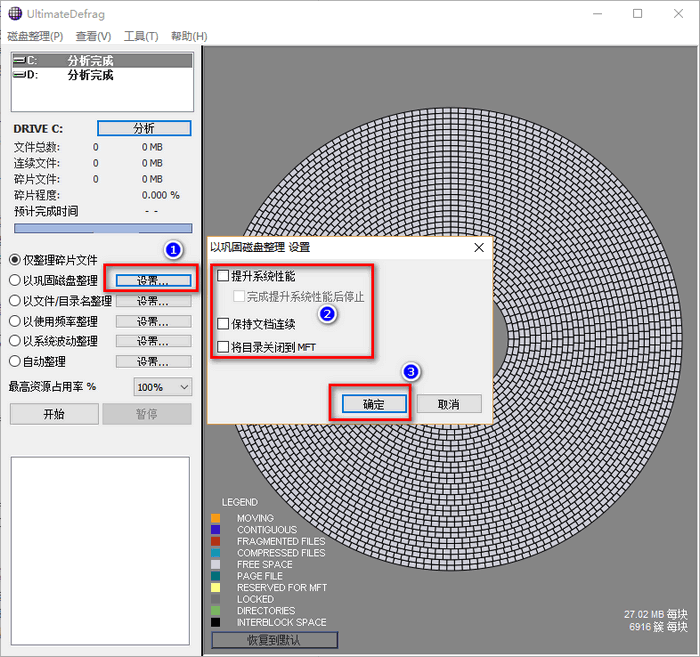This screenshot has height=657, width=700.
Task: Click the FREE SPACE legend swatch
Action: (216, 565)
